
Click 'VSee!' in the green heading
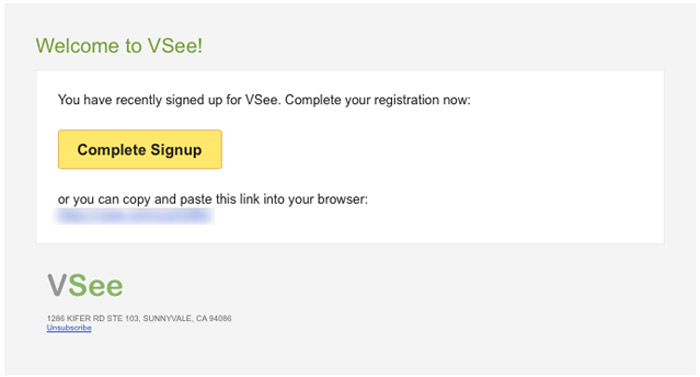point(175,46)
